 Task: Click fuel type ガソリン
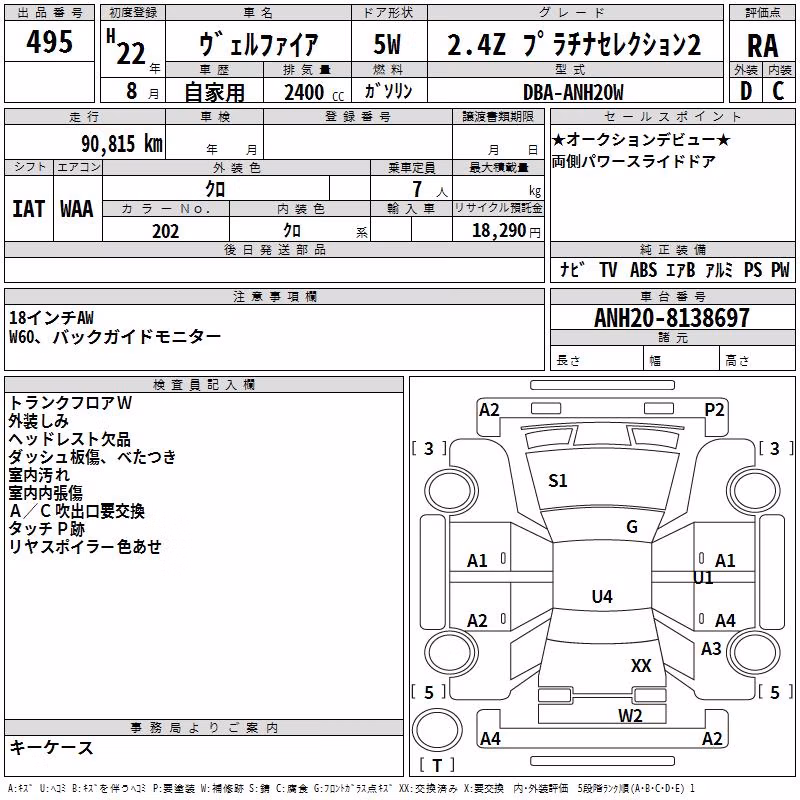click(388, 91)
